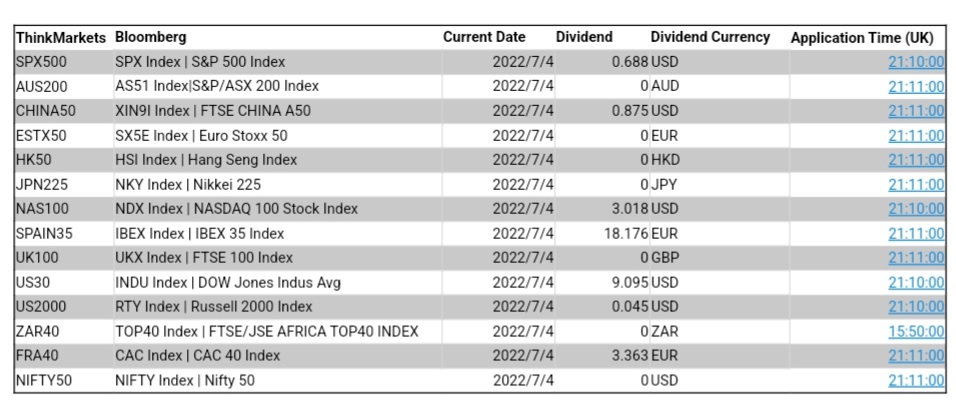Open the ZAR40 15:50:00 time link
Viewport: 956px width, 409px height.
point(915,331)
